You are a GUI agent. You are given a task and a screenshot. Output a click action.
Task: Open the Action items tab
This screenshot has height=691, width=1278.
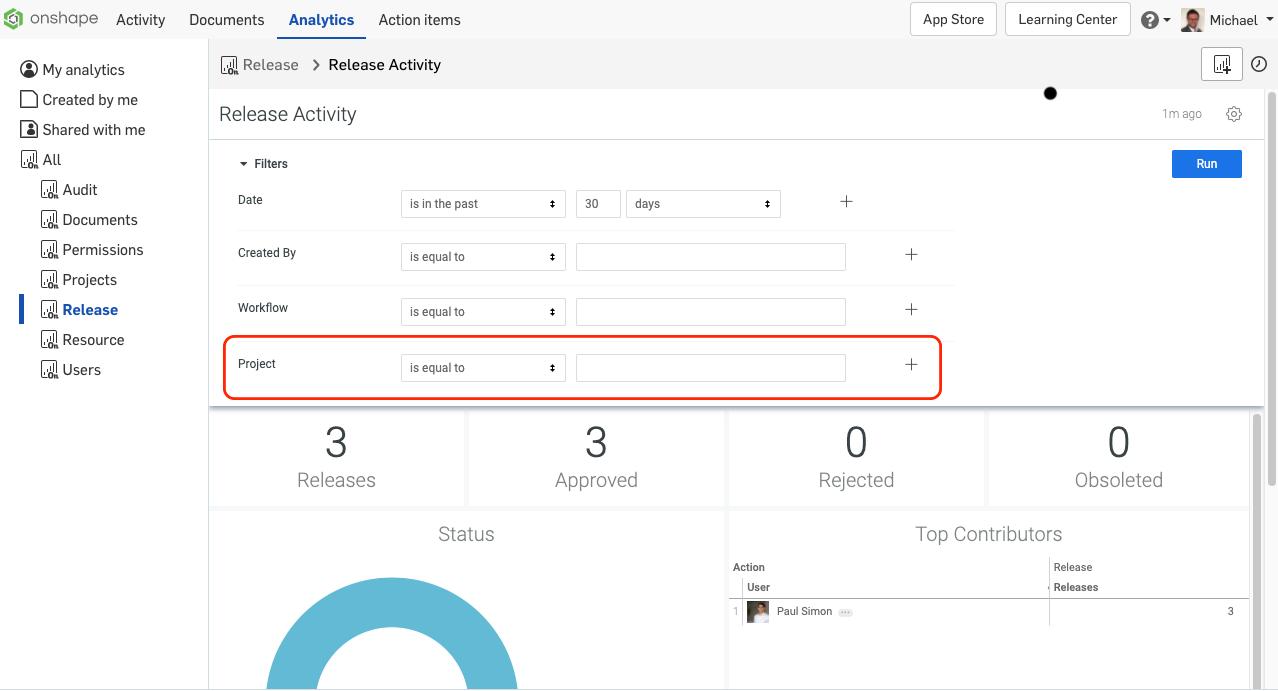[419, 20]
